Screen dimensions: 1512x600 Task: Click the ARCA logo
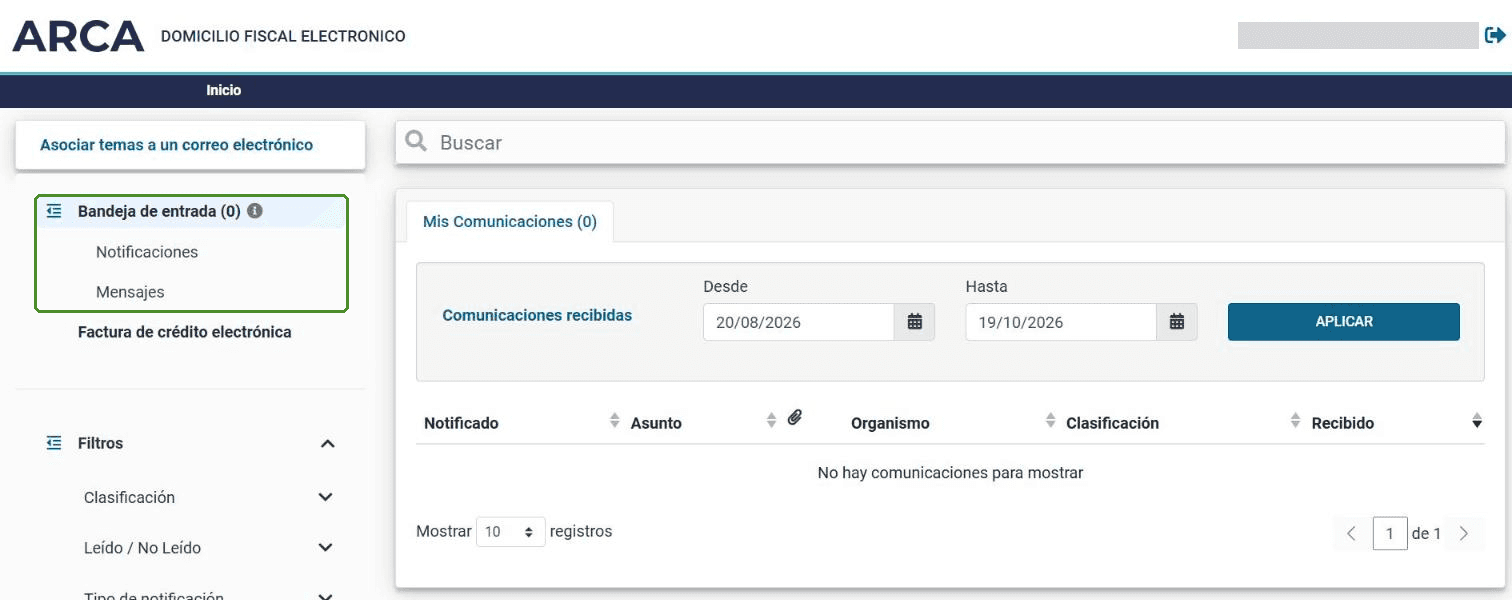pos(78,36)
